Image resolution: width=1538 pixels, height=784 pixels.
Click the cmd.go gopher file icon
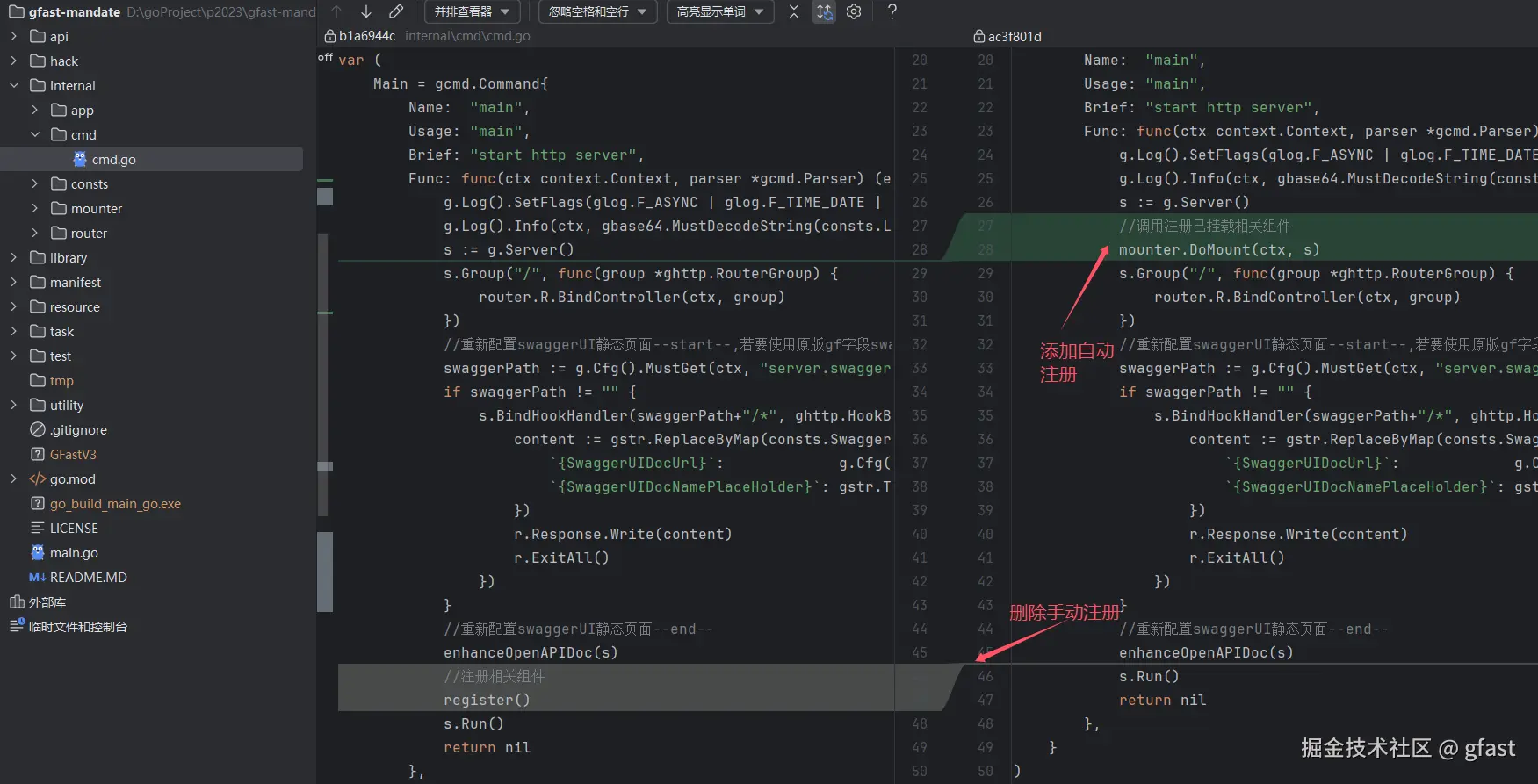pyautogui.click(x=80, y=159)
